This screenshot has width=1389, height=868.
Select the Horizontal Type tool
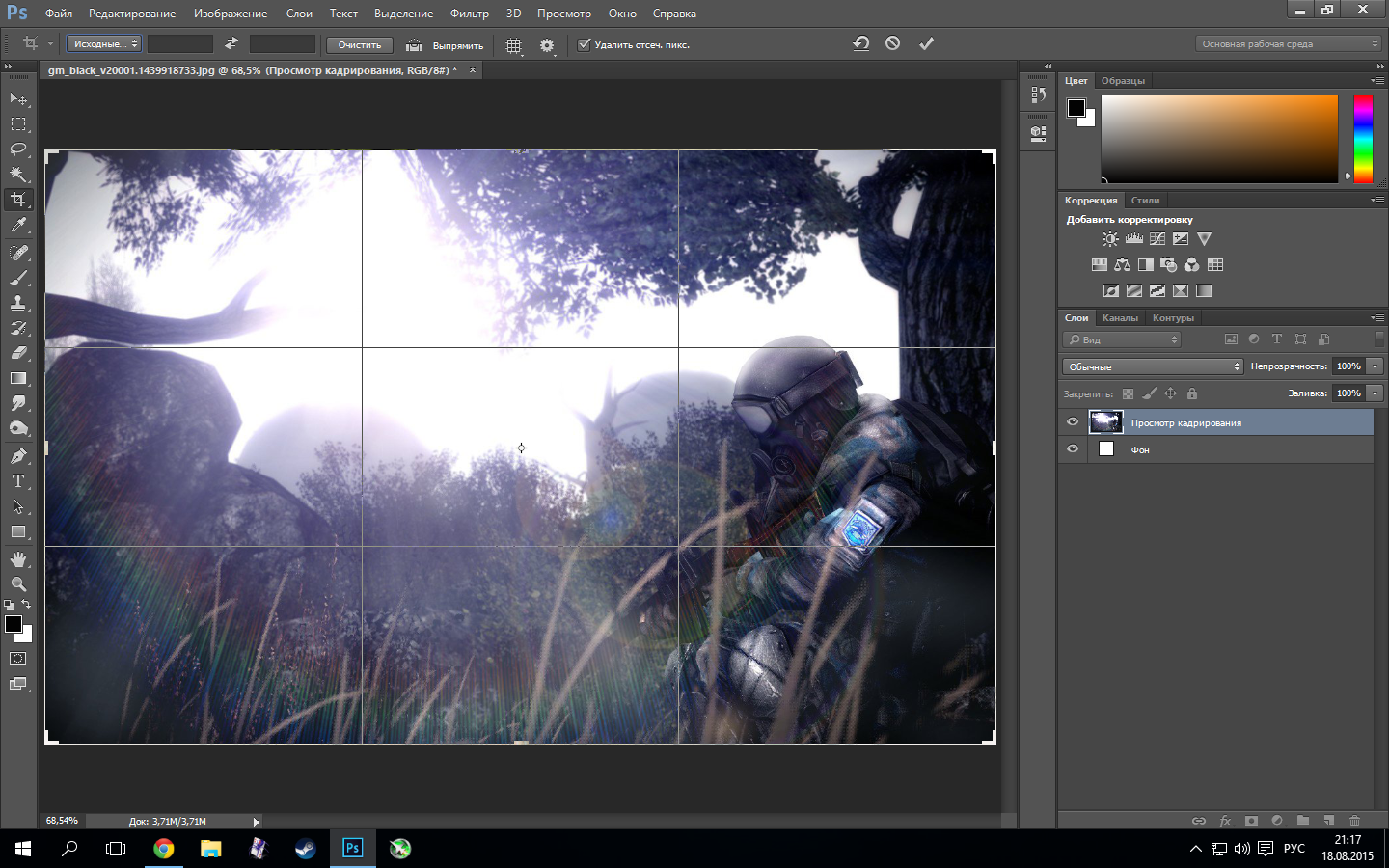[18, 481]
